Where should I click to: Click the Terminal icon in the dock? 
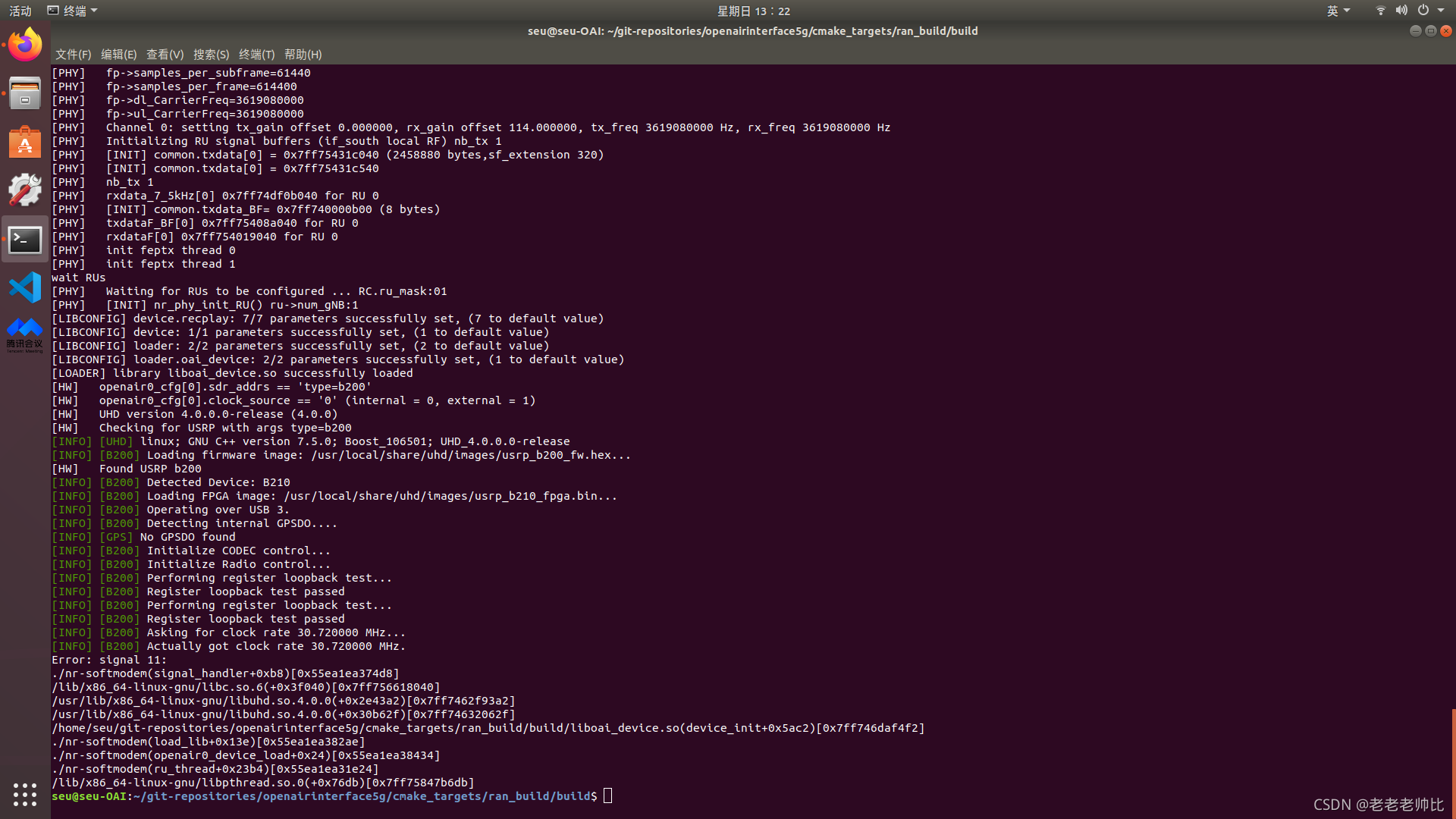[25, 240]
